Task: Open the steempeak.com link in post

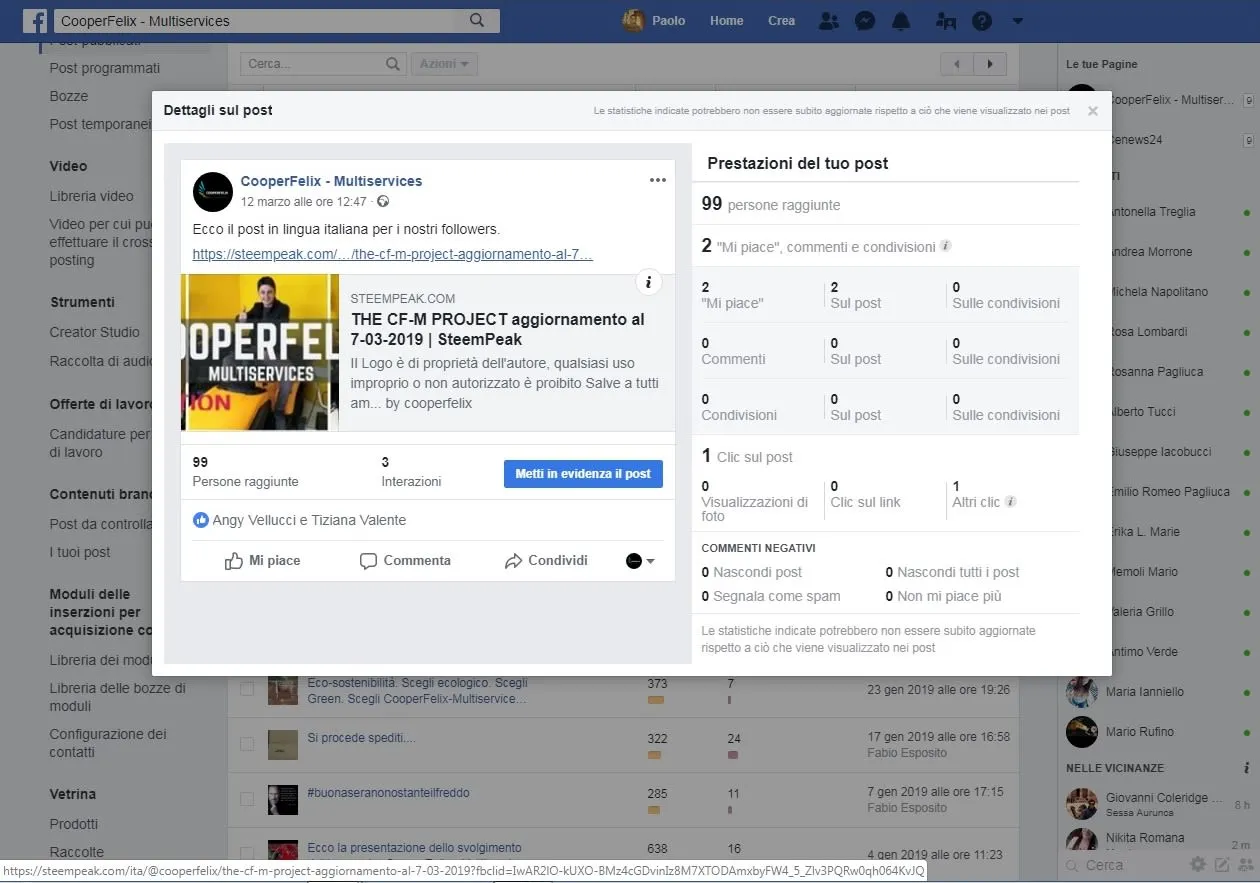Action: click(x=392, y=254)
